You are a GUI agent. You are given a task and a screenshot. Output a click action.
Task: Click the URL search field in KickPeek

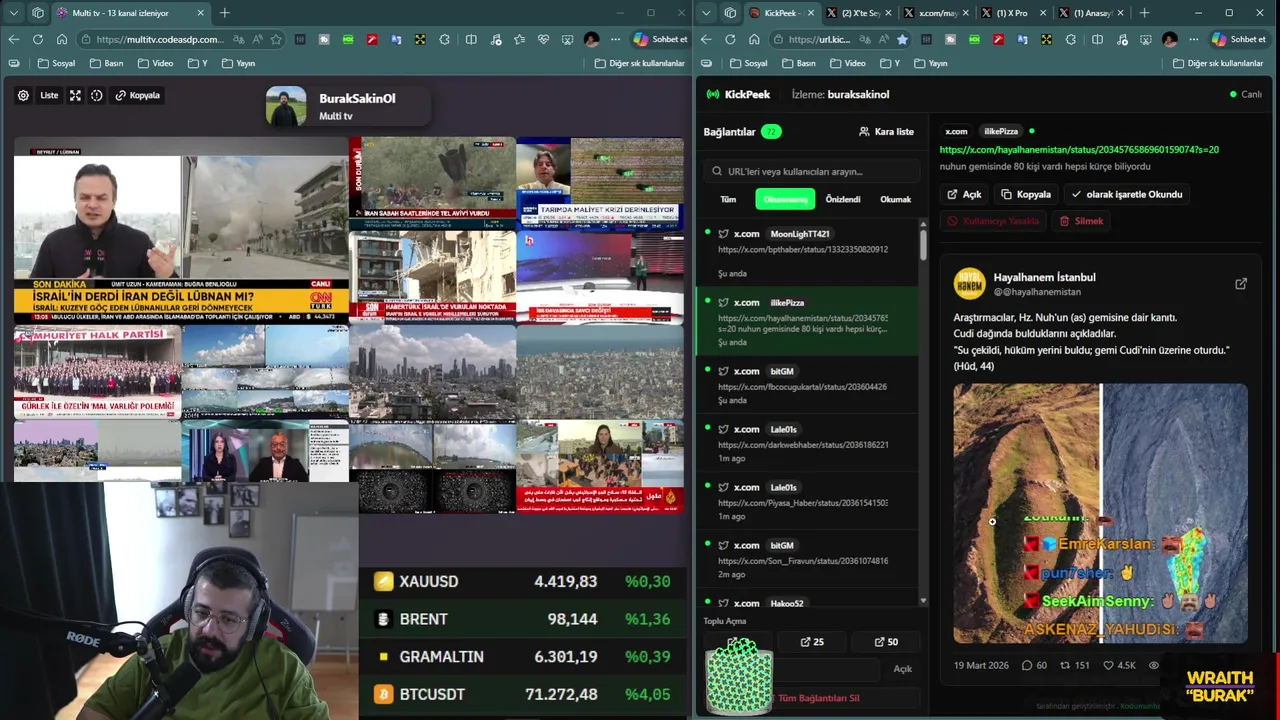pos(810,171)
